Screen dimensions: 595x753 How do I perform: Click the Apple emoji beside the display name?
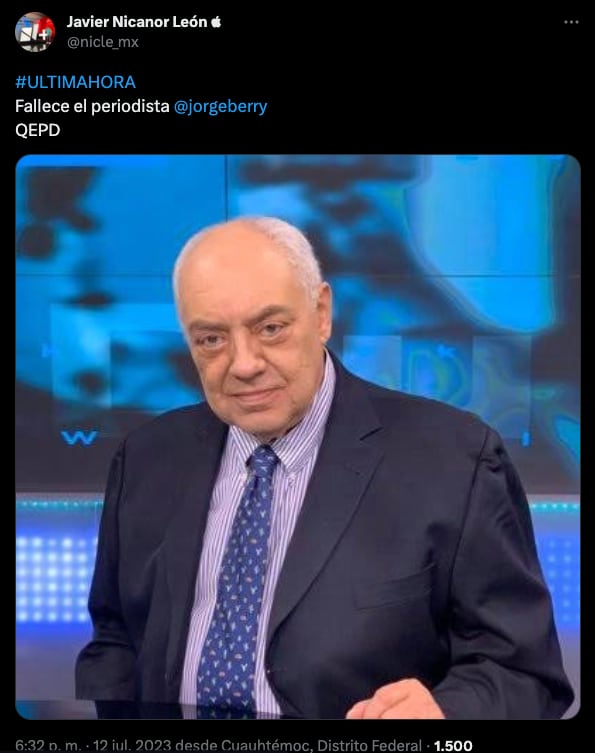coord(216,22)
